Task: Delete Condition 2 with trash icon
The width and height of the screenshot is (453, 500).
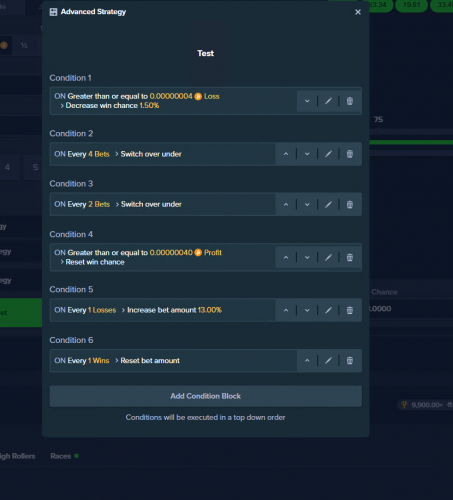Action: (350, 154)
